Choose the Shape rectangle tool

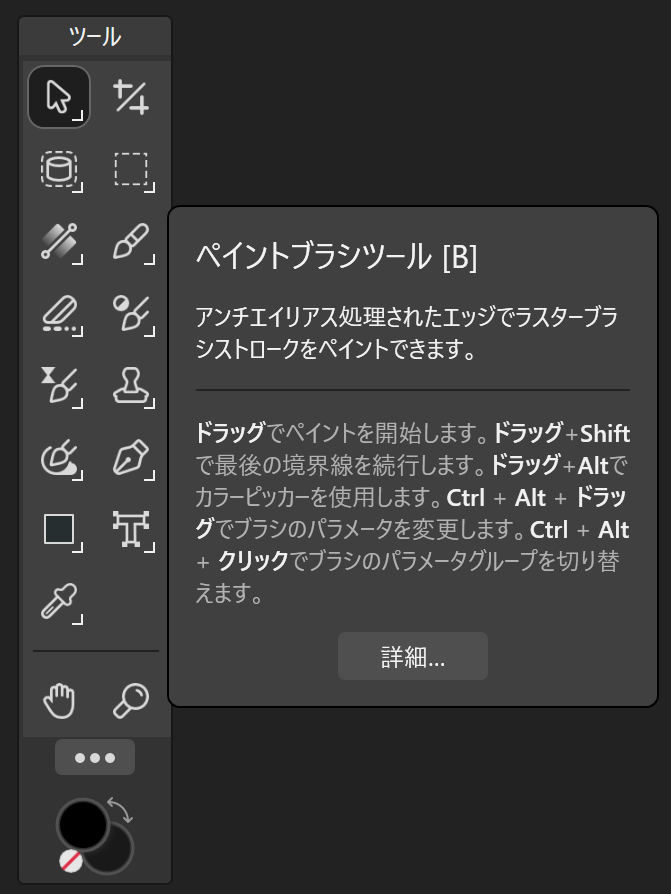click(60, 530)
